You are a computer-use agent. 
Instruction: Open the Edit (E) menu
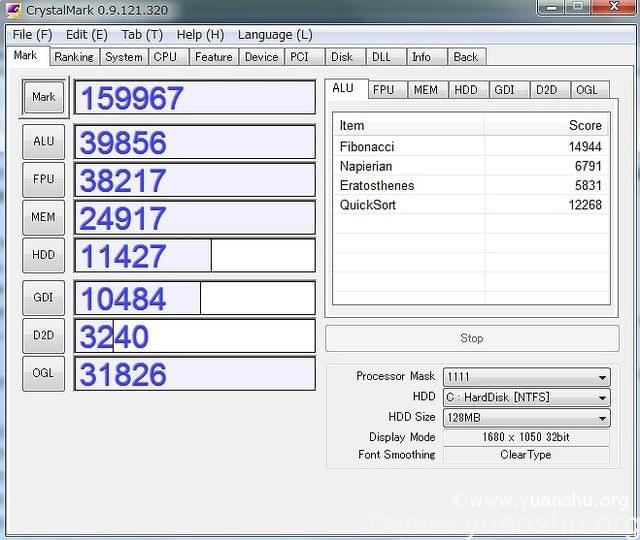point(87,35)
